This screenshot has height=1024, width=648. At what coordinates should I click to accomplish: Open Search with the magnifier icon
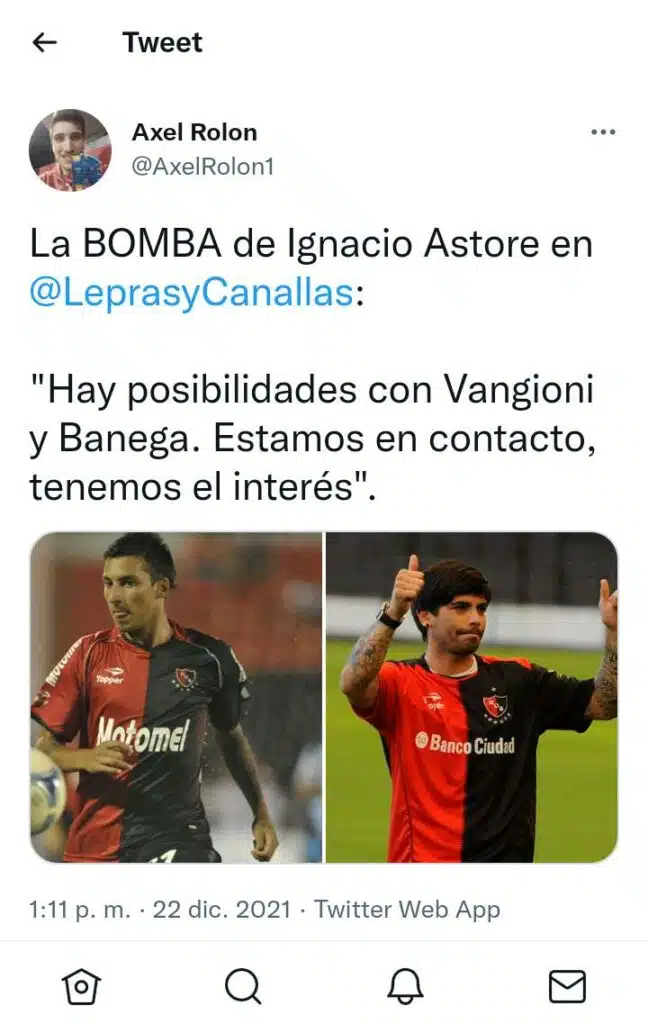(x=243, y=985)
